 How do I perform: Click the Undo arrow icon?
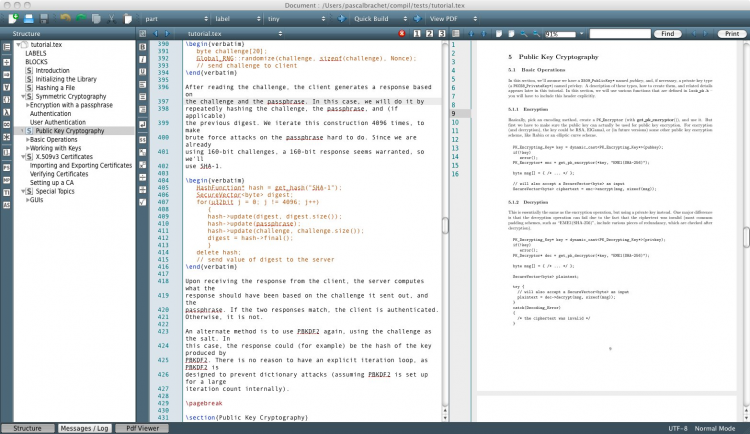tap(65, 18)
